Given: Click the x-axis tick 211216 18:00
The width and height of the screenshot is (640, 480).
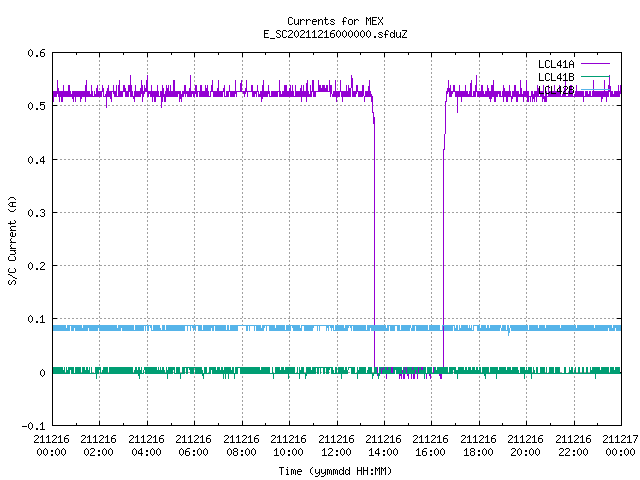Looking at the screenshot, I should [x=478, y=446].
